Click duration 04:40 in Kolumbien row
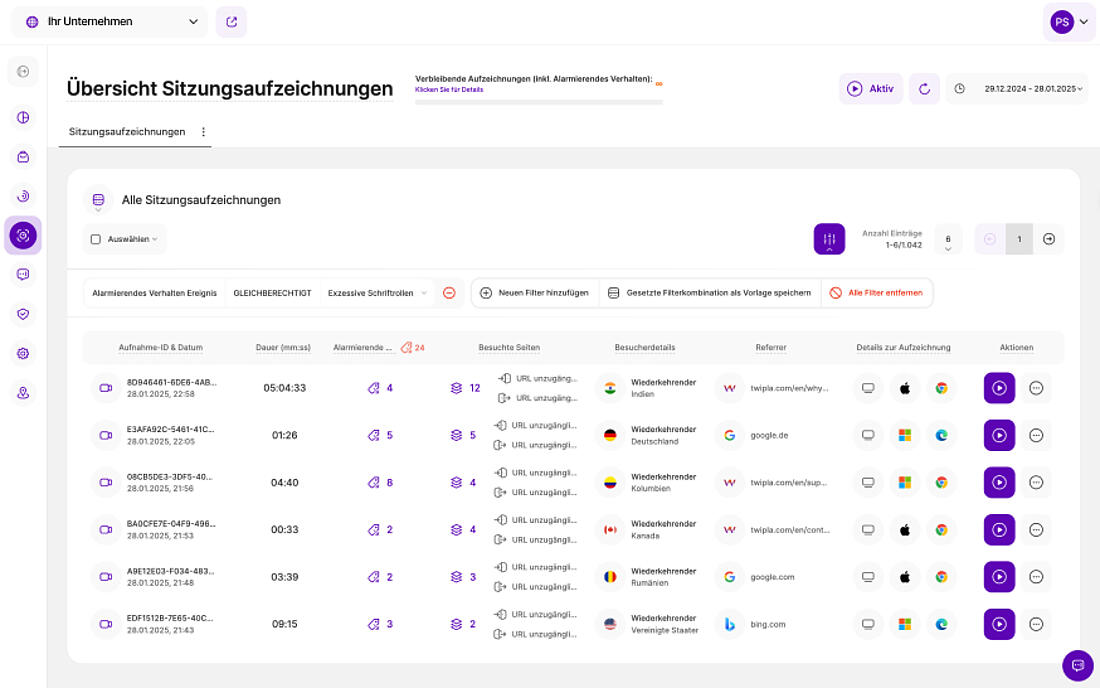 point(285,483)
